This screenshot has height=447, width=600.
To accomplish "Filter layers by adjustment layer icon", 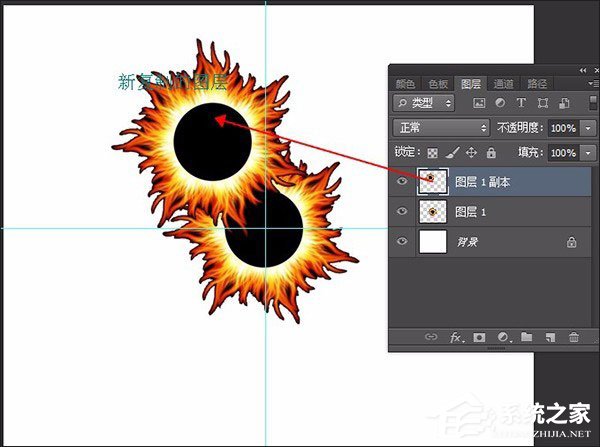I will coord(500,103).
